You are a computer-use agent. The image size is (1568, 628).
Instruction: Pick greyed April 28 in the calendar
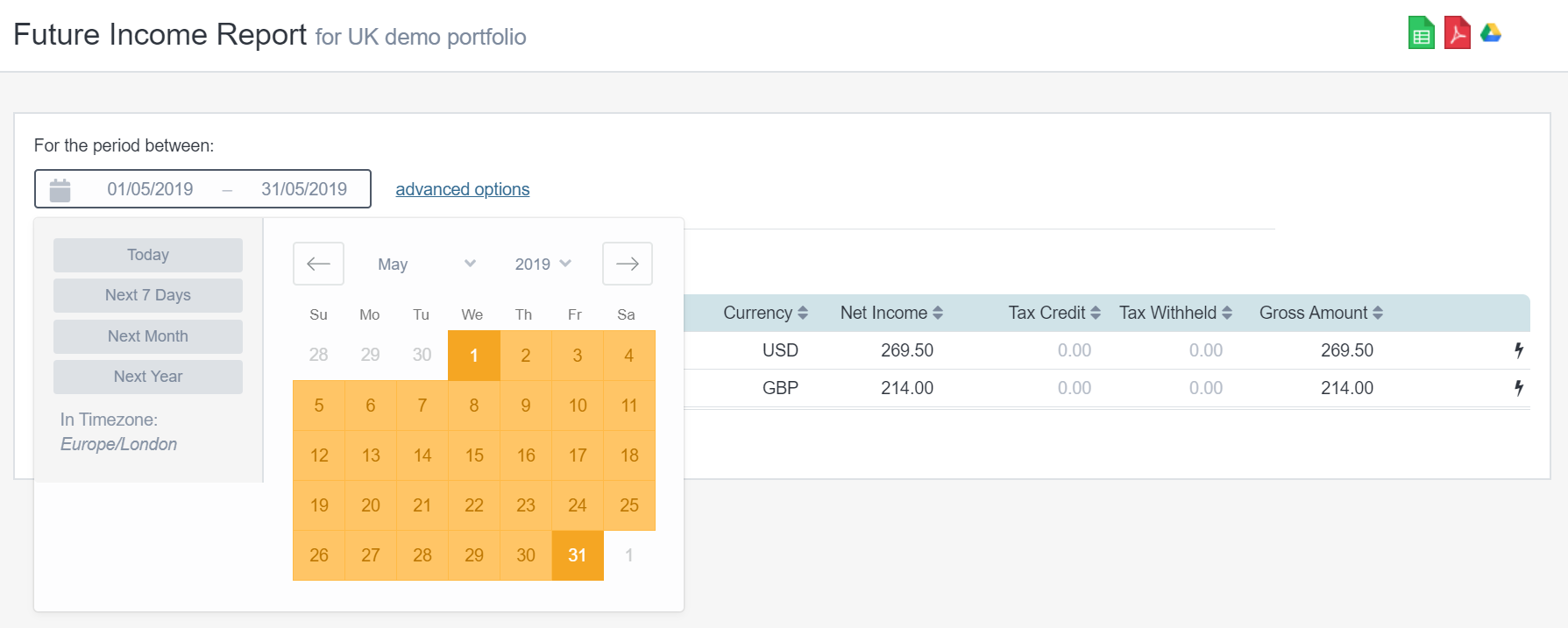319,356
